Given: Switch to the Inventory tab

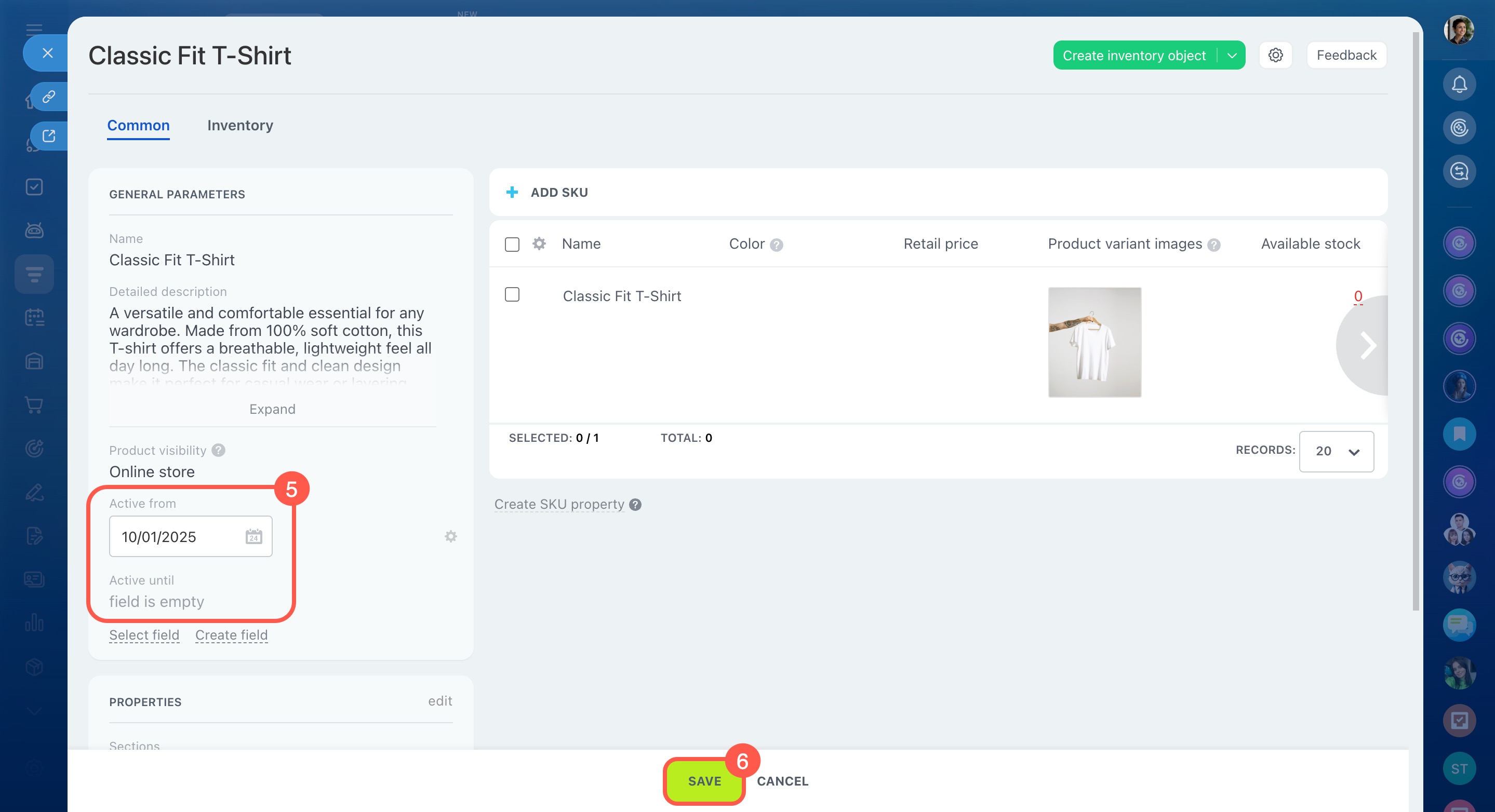Looking at the screenshot, I should (x=239, y=125).
